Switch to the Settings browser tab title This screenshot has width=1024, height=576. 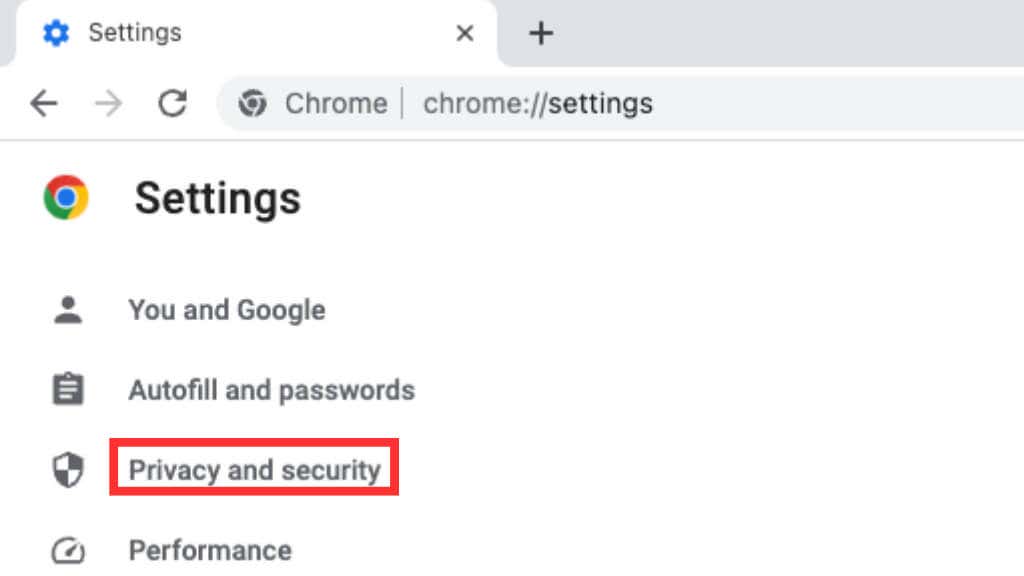click(137, 33)
